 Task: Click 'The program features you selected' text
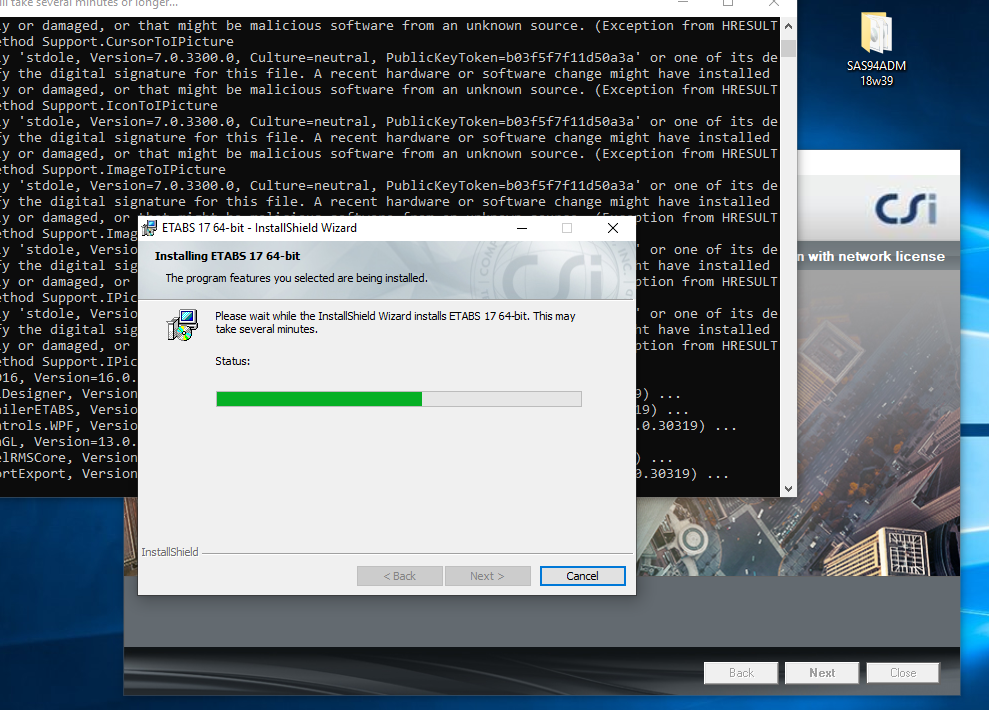[296, 278]
